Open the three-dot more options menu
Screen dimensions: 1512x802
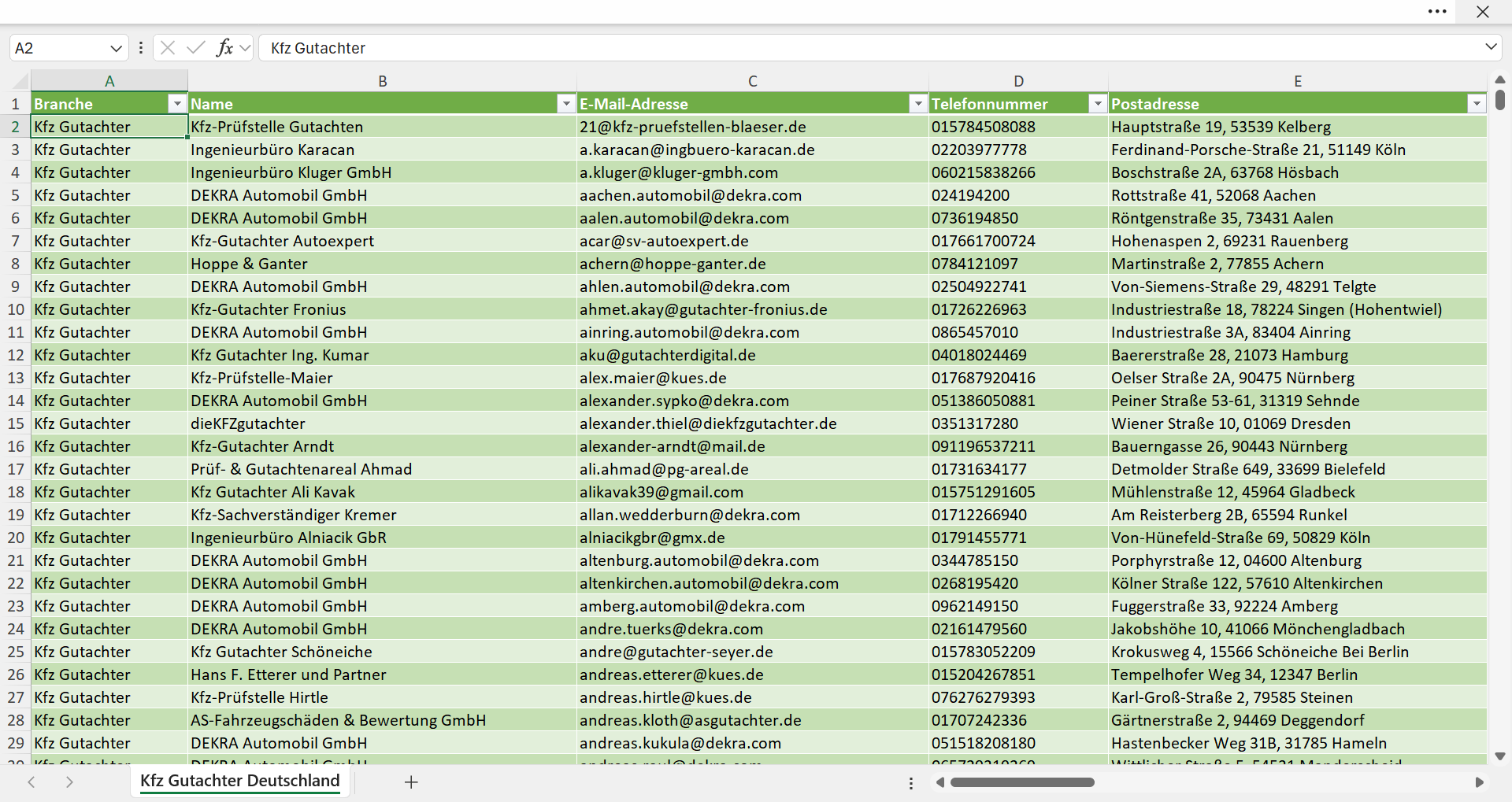1437,12
